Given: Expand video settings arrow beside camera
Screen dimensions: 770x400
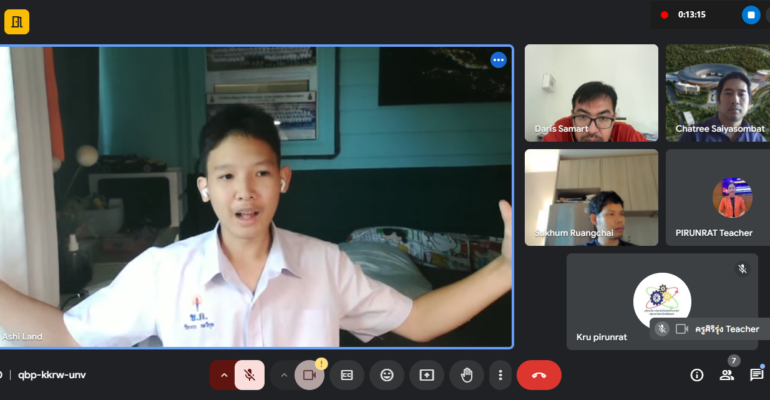Looking at the screenshot, I should point(283,375).
